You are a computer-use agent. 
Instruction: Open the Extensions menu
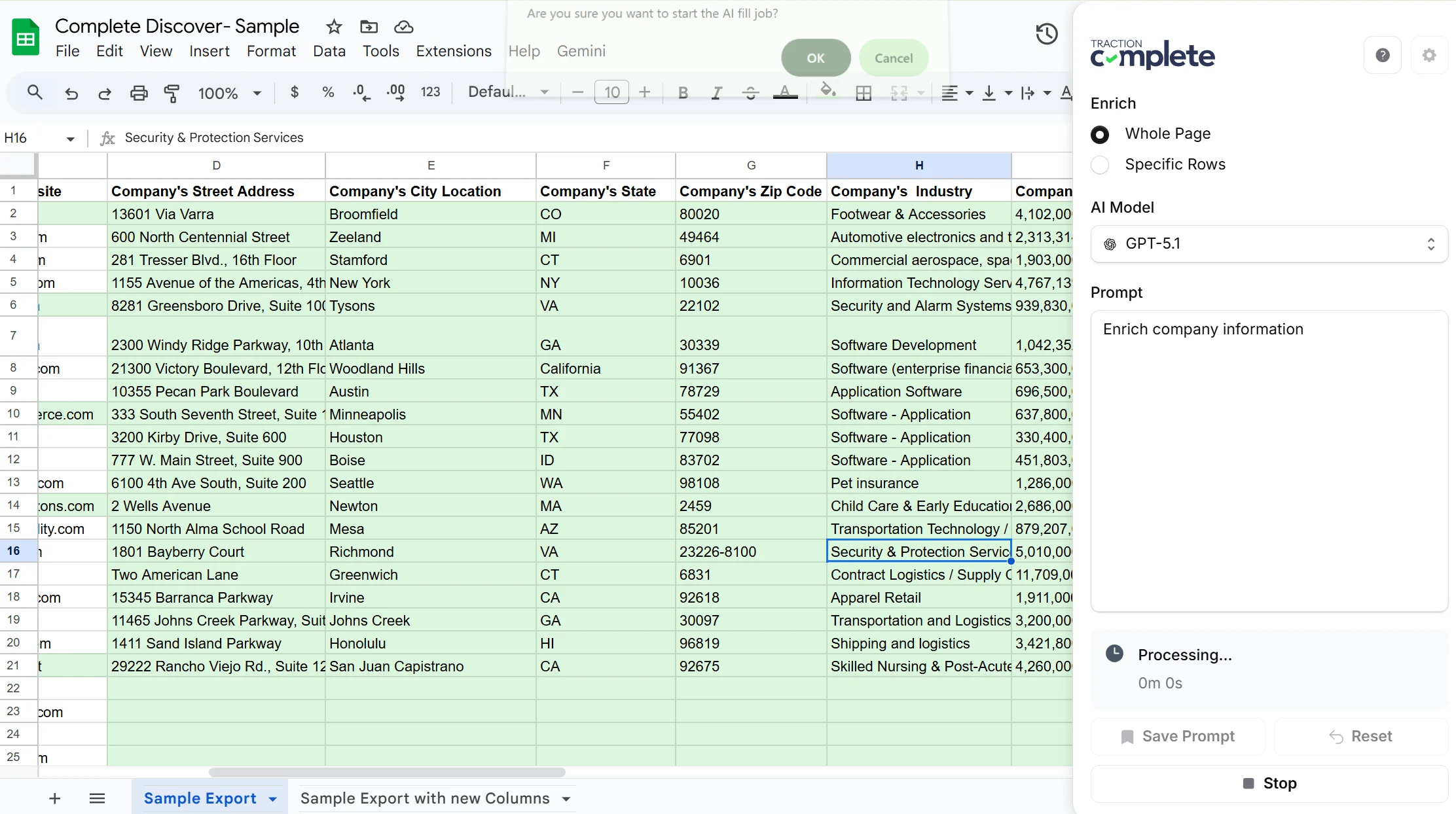453,51
